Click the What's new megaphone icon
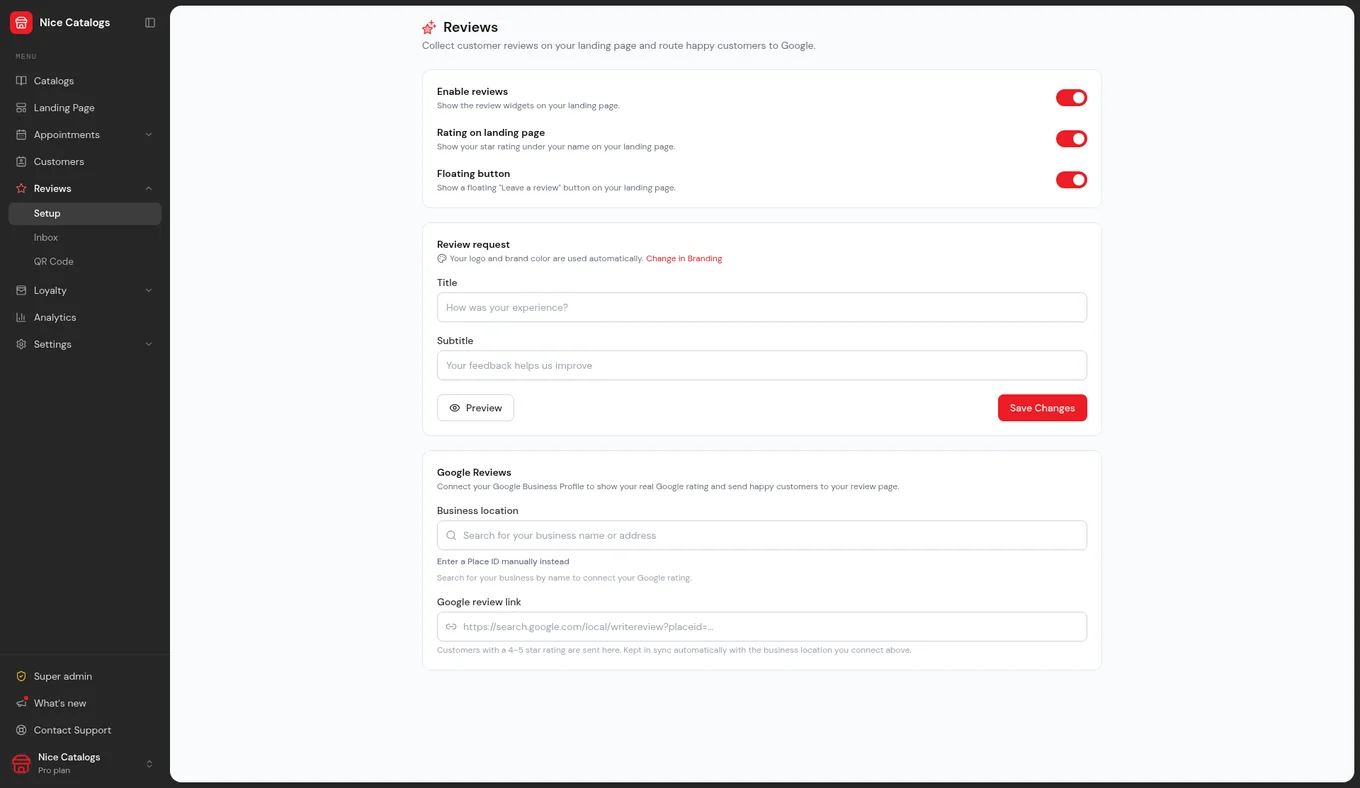The width and height of the screenshot is (1360, 788). 21,704
